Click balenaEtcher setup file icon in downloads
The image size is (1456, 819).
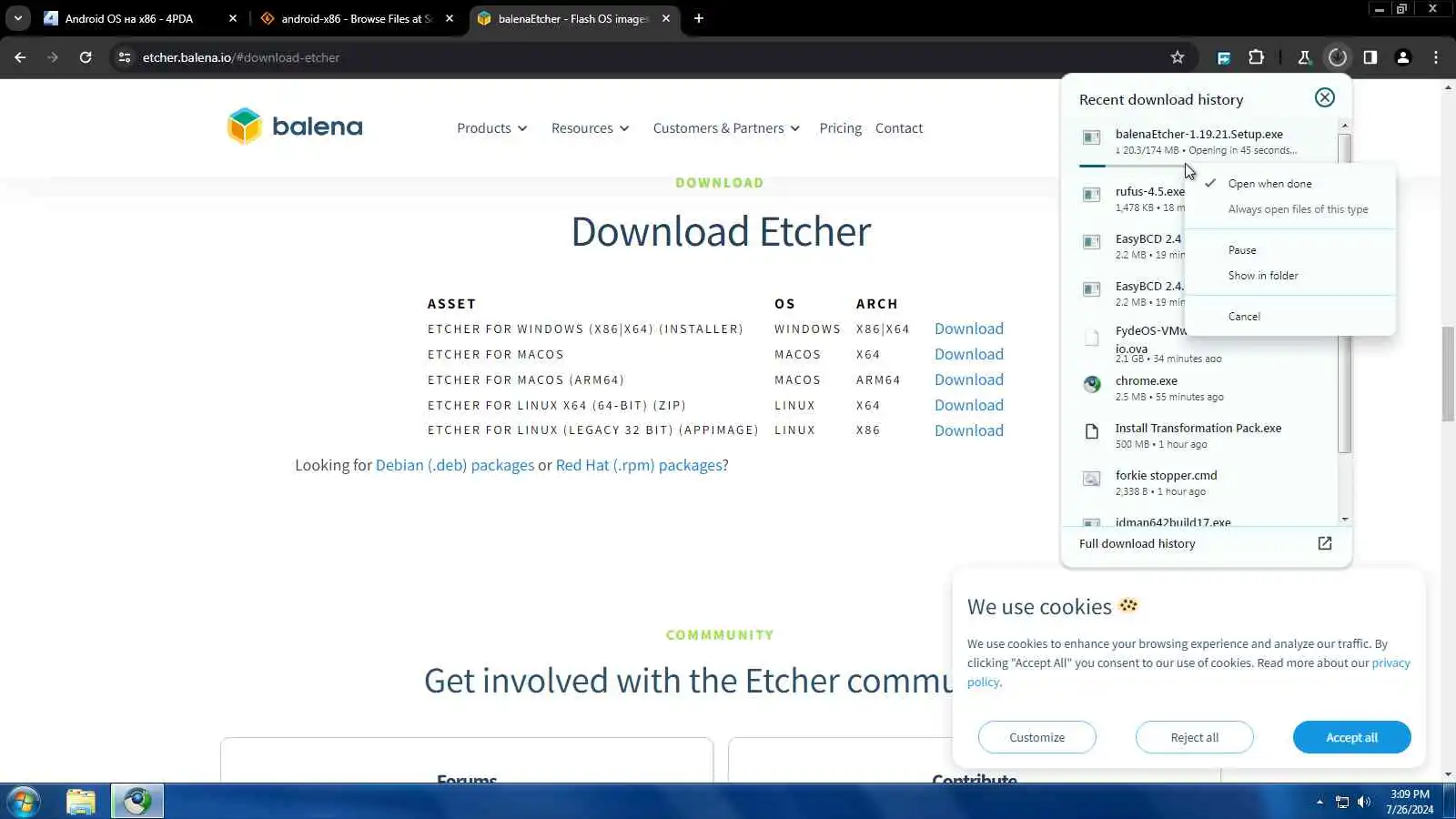pyautogui.click(x=1091, y=137)
